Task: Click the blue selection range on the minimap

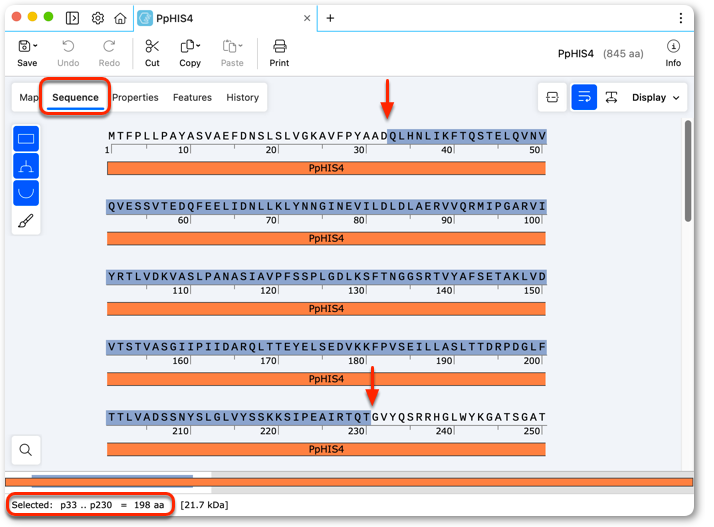Action: pos(112,476)
